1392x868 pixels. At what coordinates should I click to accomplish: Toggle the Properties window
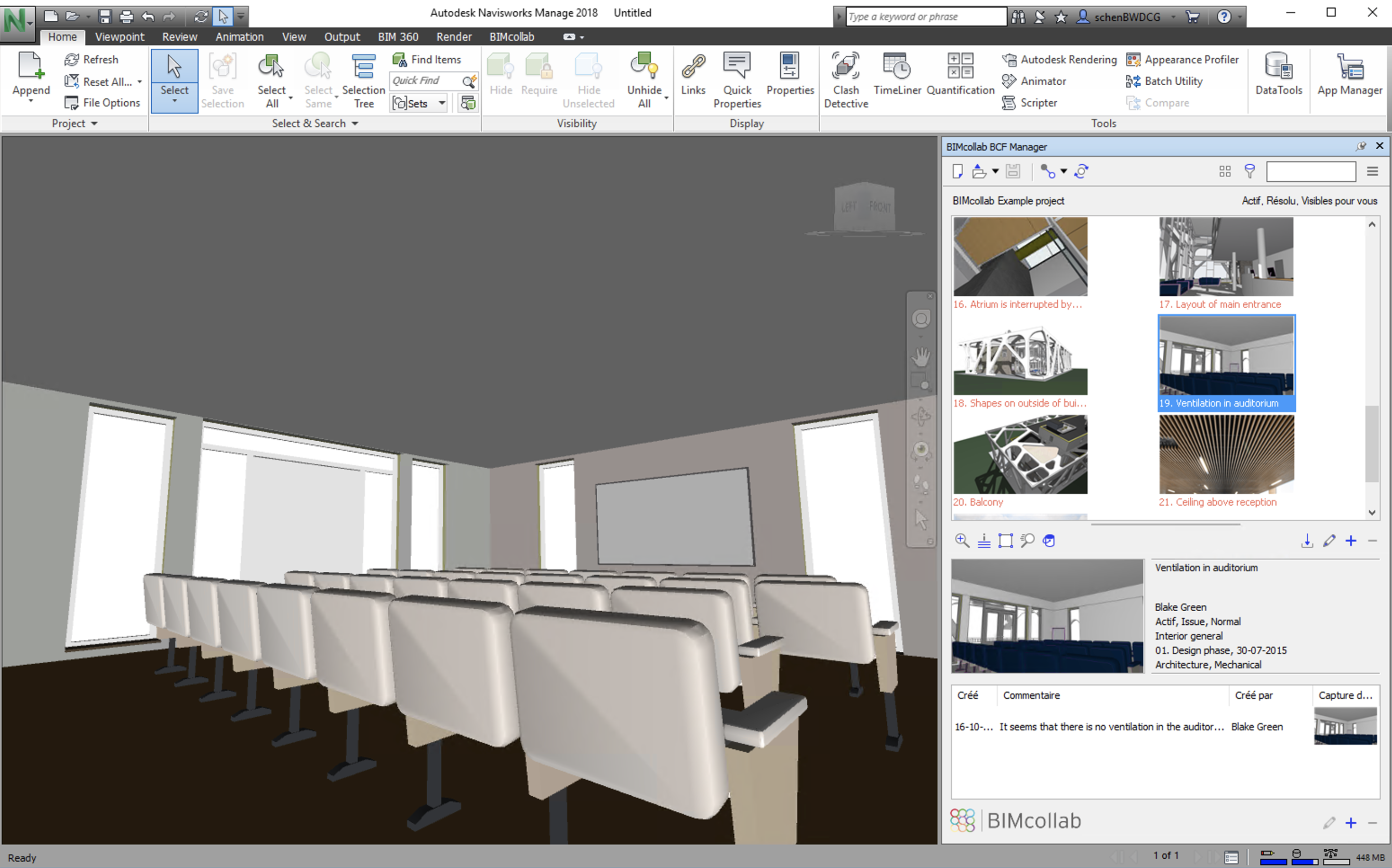click(x=790, y=73)
